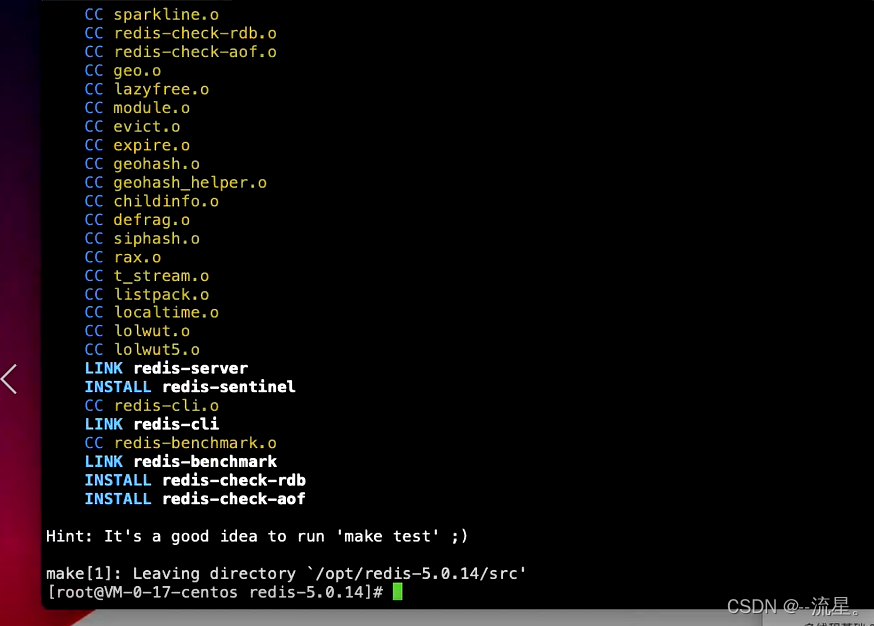Click the 'make test' hint line
Image resolution: width=874 pixels, height=626 pixels.
click(x=257, y=536)
